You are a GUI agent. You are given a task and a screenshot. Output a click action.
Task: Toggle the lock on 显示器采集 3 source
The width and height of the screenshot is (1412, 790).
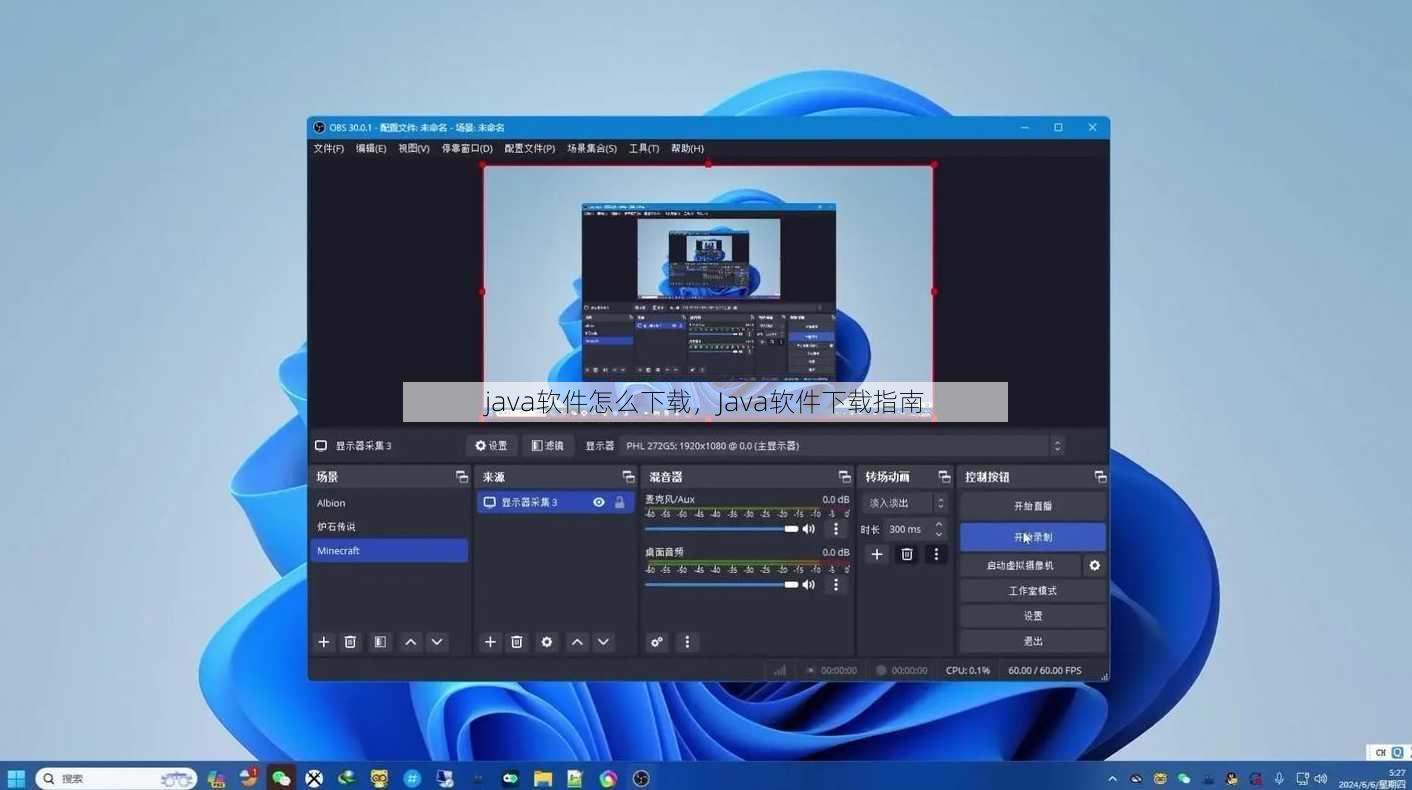click(x=620, y=502)
